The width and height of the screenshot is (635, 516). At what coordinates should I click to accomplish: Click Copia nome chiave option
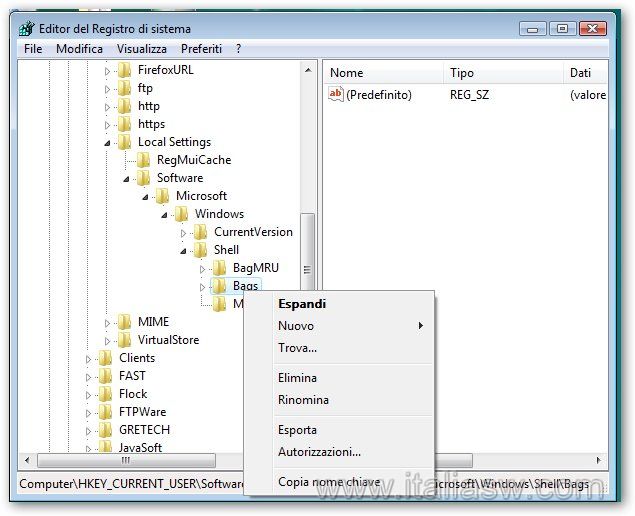point(328,482)
